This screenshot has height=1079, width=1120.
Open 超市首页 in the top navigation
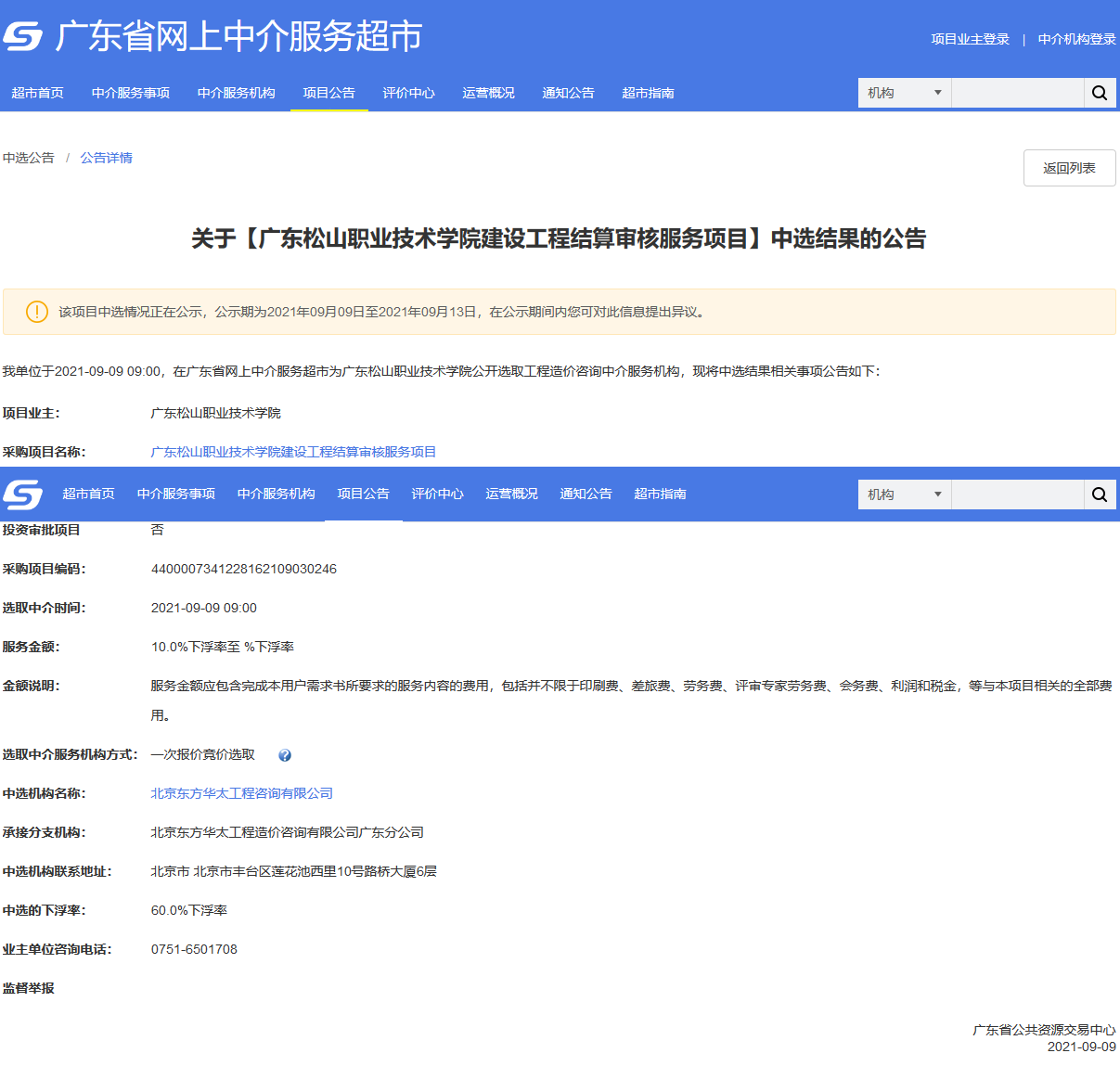click(38, 93)
